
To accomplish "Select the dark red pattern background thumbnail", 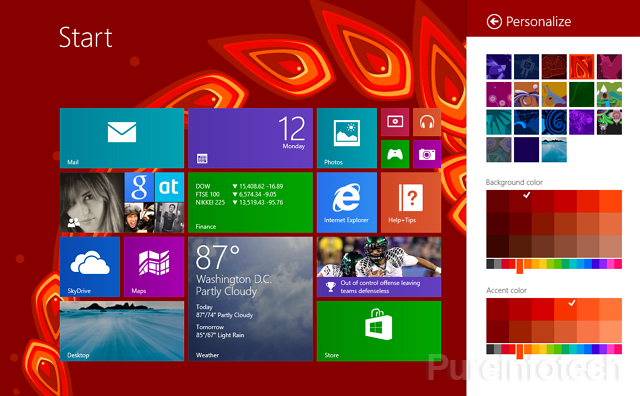I will point(554,67).
